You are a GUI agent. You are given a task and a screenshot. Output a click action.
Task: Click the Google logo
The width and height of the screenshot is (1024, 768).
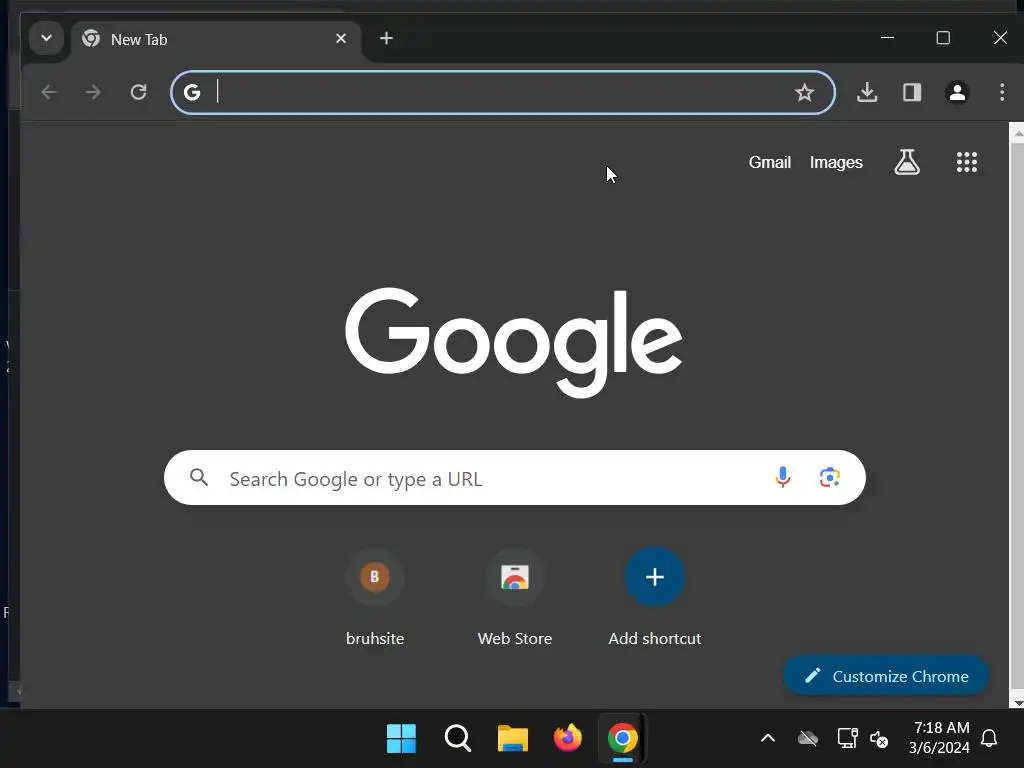pos(514,342)
